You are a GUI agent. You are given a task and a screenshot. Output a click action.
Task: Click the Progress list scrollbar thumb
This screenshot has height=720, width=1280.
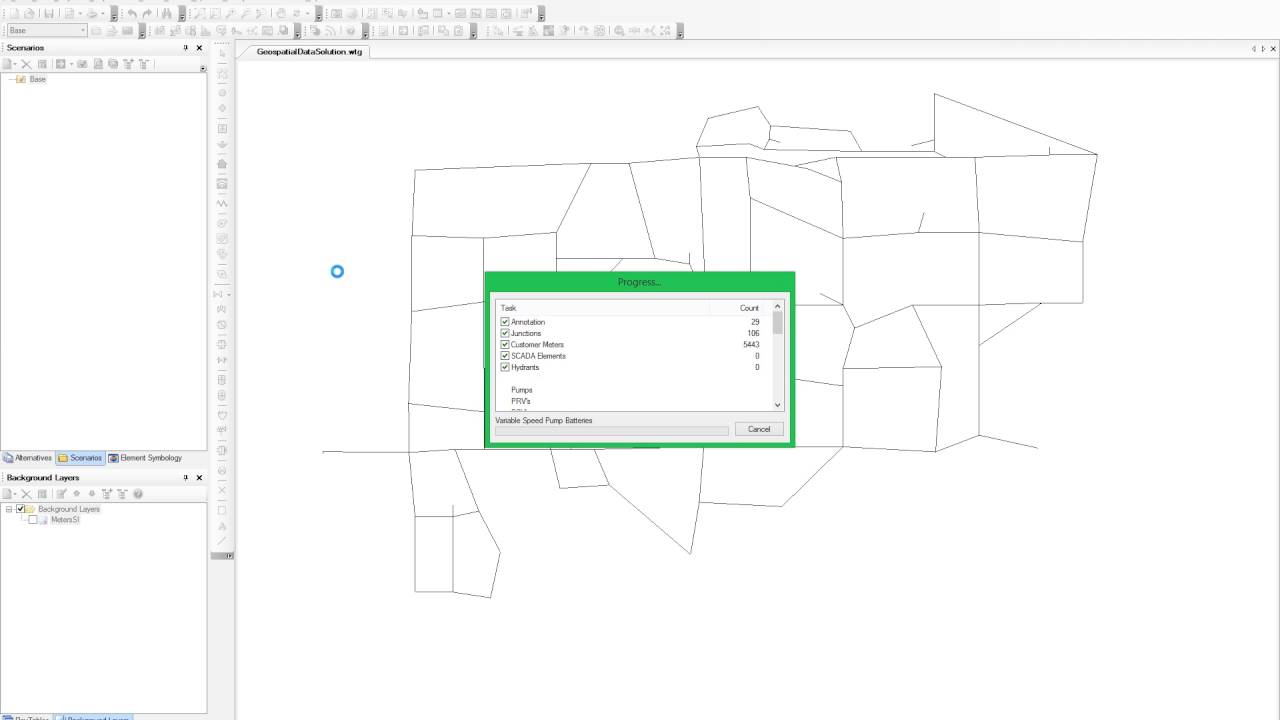coord(778,323)
